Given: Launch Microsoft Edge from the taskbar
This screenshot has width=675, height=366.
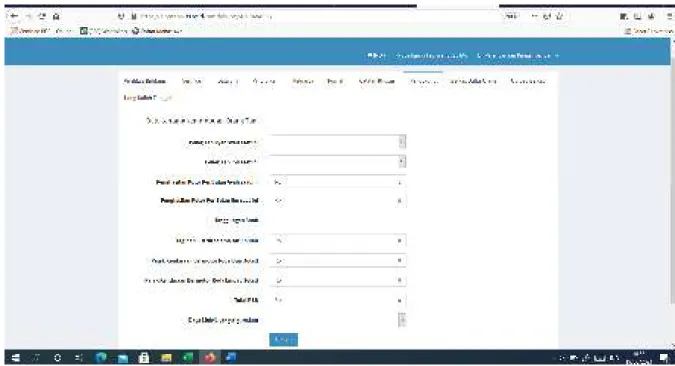Looking at the screenshot, I should pos(101,358).
